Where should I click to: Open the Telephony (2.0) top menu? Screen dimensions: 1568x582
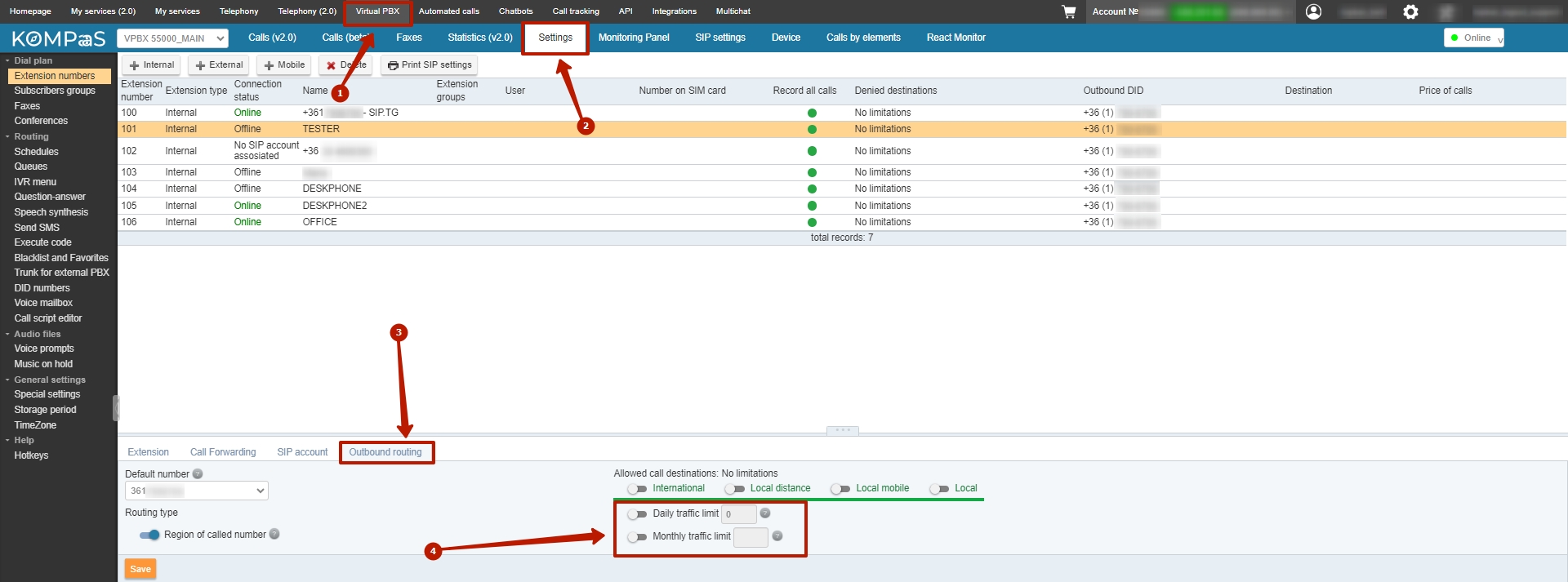tap(307, 11)
